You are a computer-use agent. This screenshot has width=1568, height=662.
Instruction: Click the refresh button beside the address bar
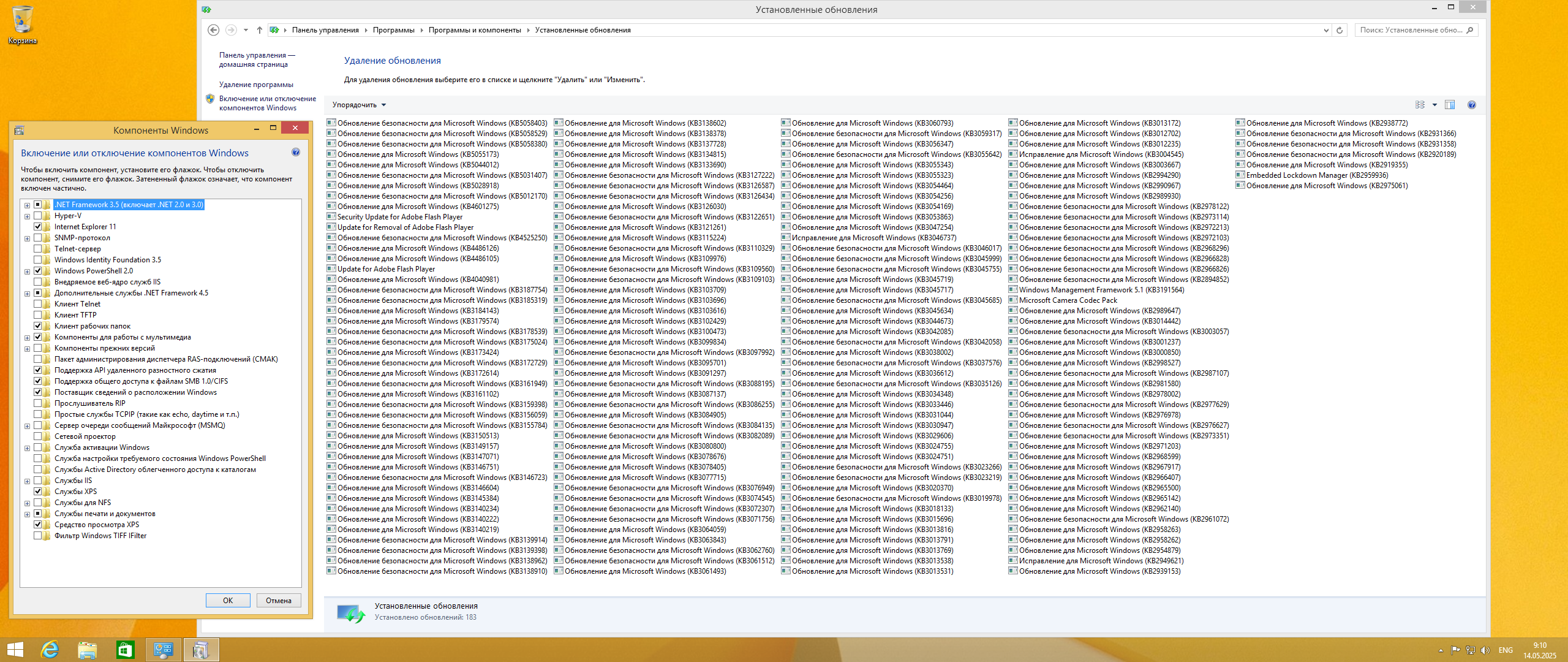click(x=1340, y=30)
